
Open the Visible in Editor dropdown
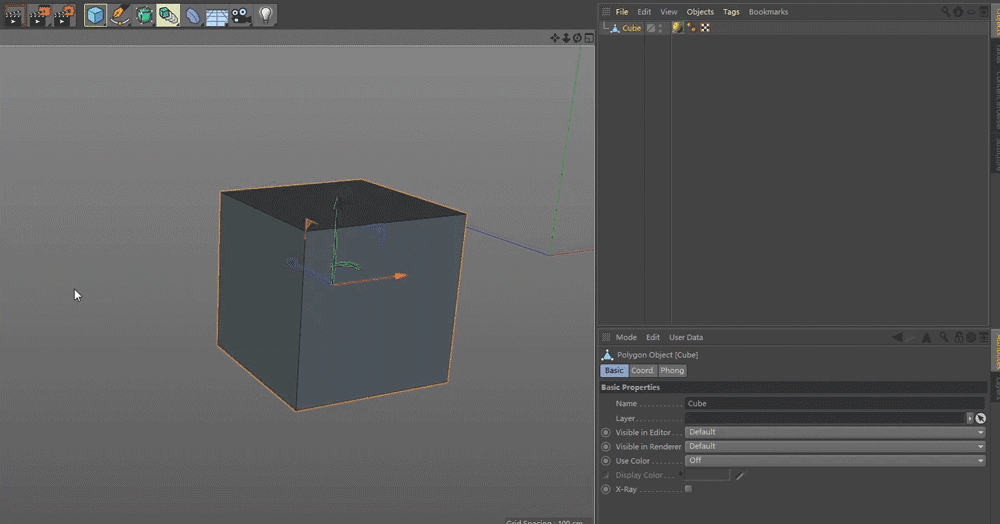(x=835, y=432)
